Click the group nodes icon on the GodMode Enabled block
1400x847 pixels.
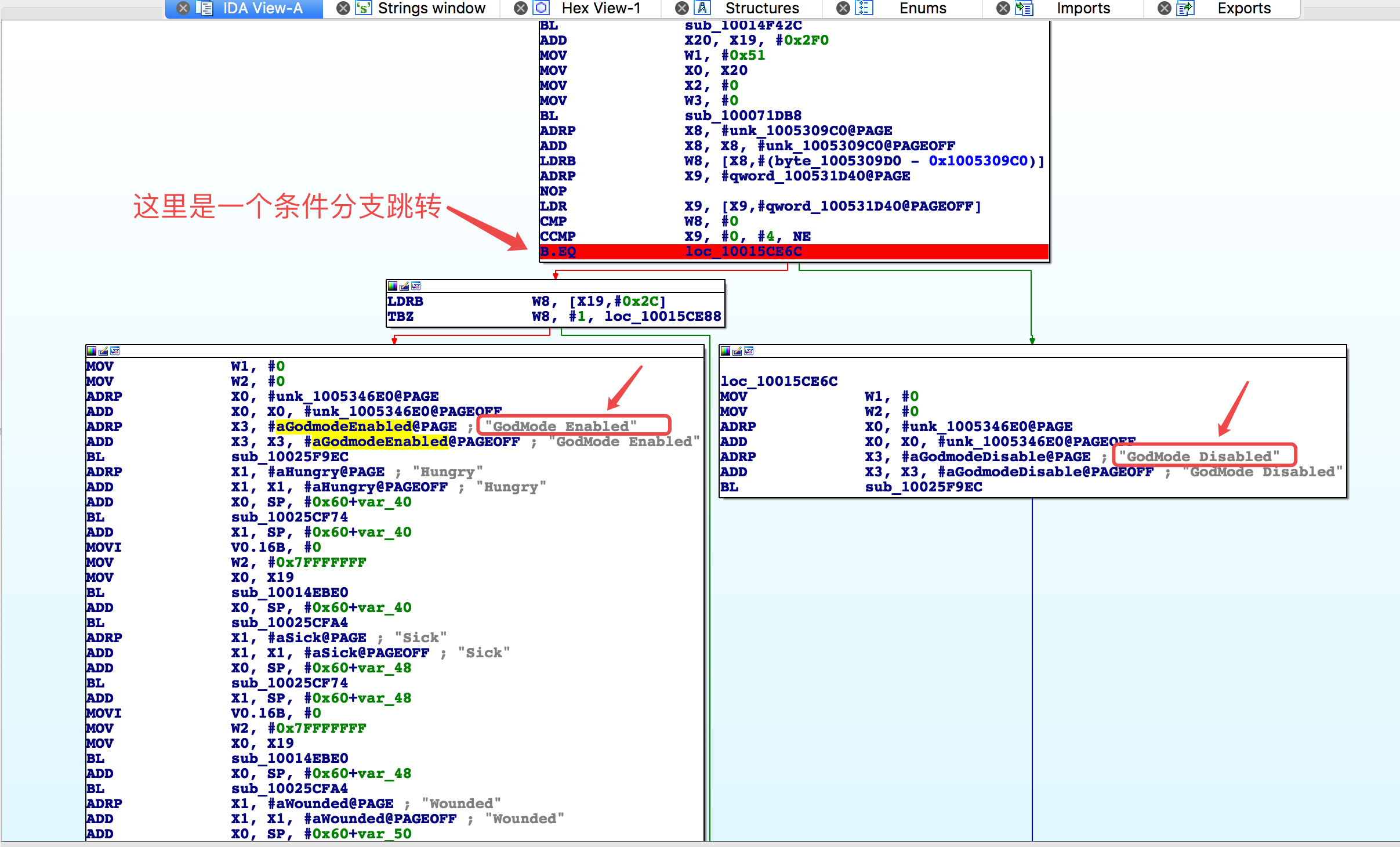coord(115,351)
